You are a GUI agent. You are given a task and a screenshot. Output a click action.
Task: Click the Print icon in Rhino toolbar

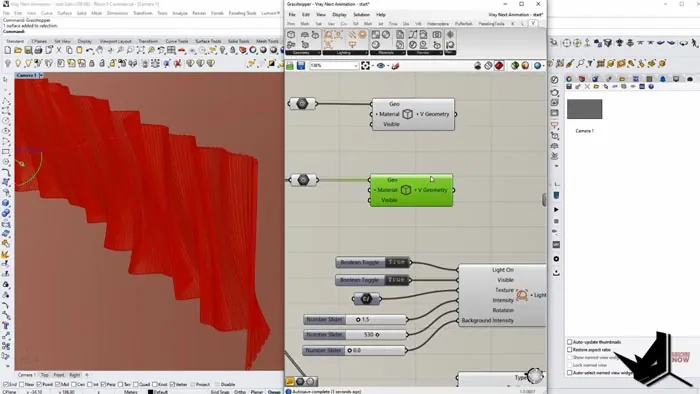[38, 50]
